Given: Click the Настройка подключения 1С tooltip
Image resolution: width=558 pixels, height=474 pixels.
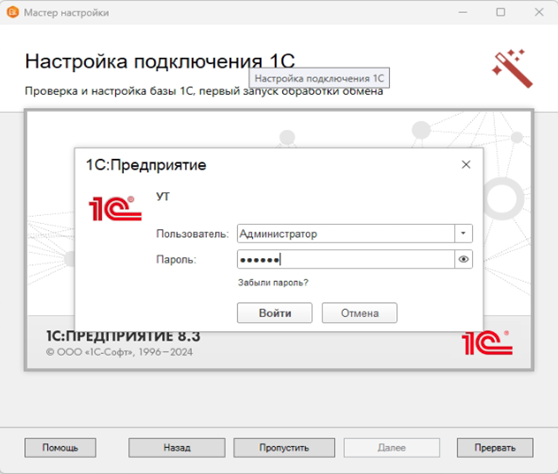Looking at the screenshot, I should point(319,78).
